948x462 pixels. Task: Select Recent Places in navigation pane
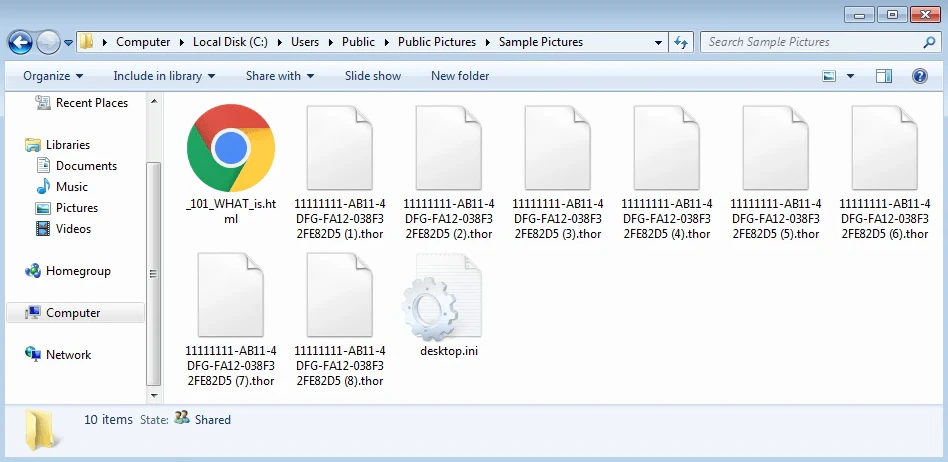(92, 103)
